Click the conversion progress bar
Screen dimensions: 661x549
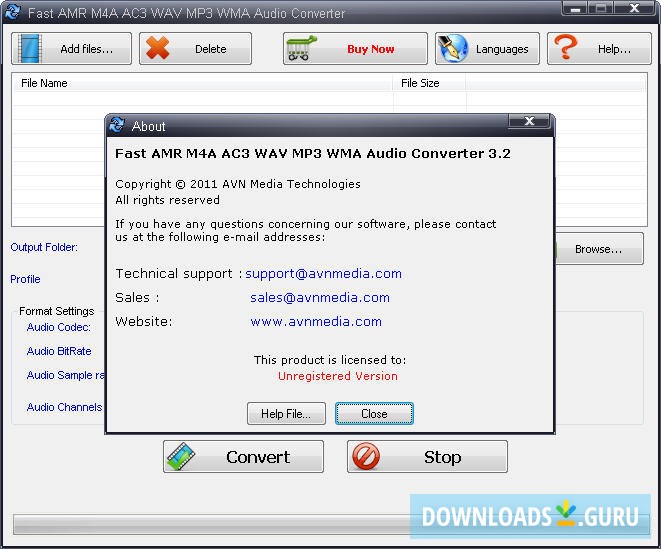coord(332,524)
